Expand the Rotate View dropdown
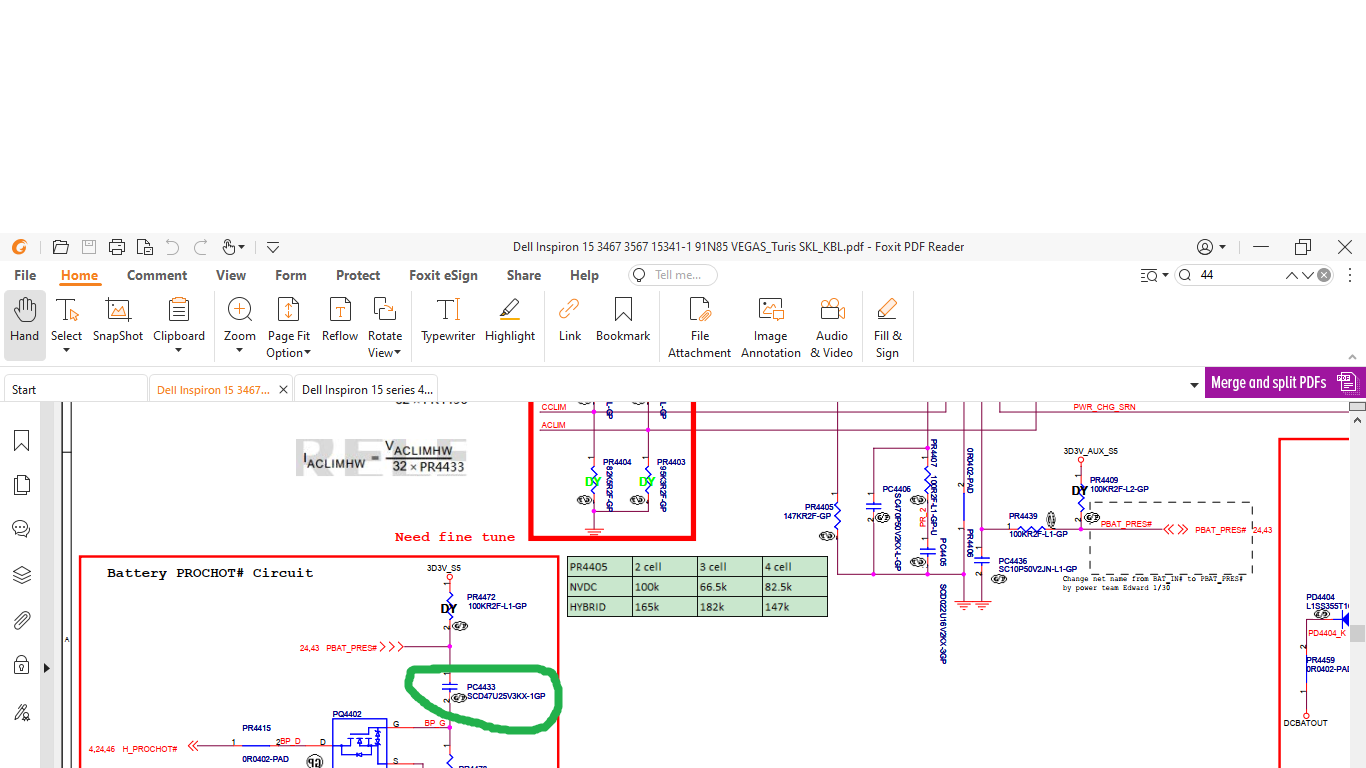This screenshot has width=1366, height=768. (398, 353)
